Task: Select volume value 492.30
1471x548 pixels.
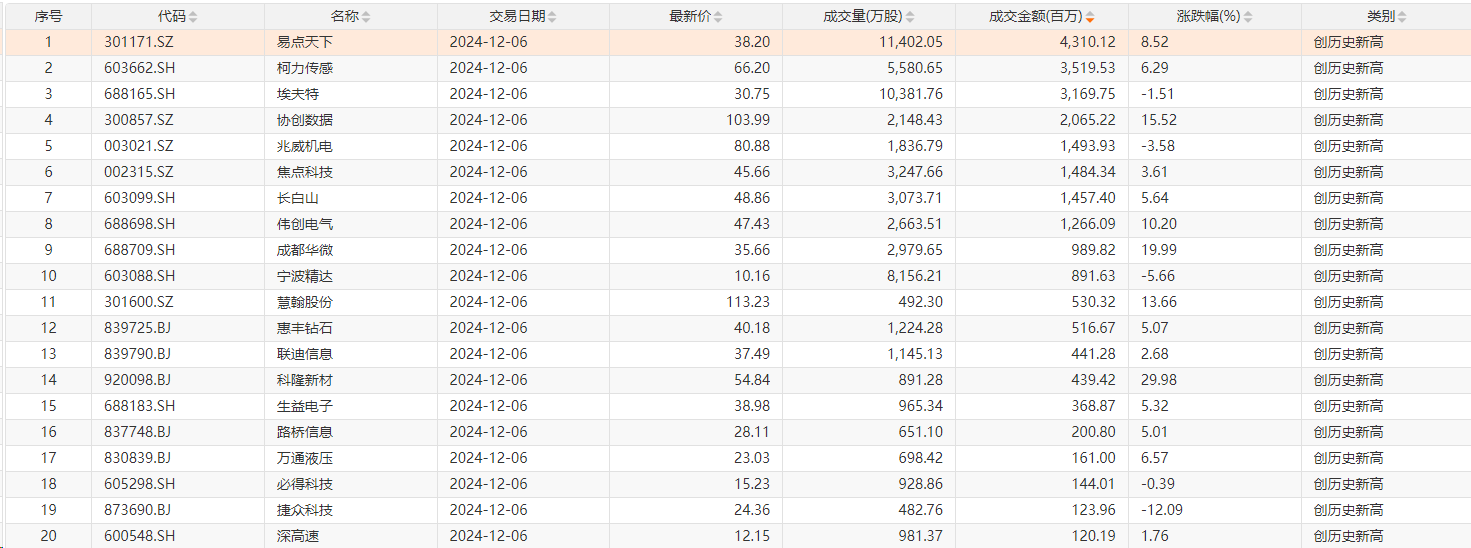Action: (922, 302)
